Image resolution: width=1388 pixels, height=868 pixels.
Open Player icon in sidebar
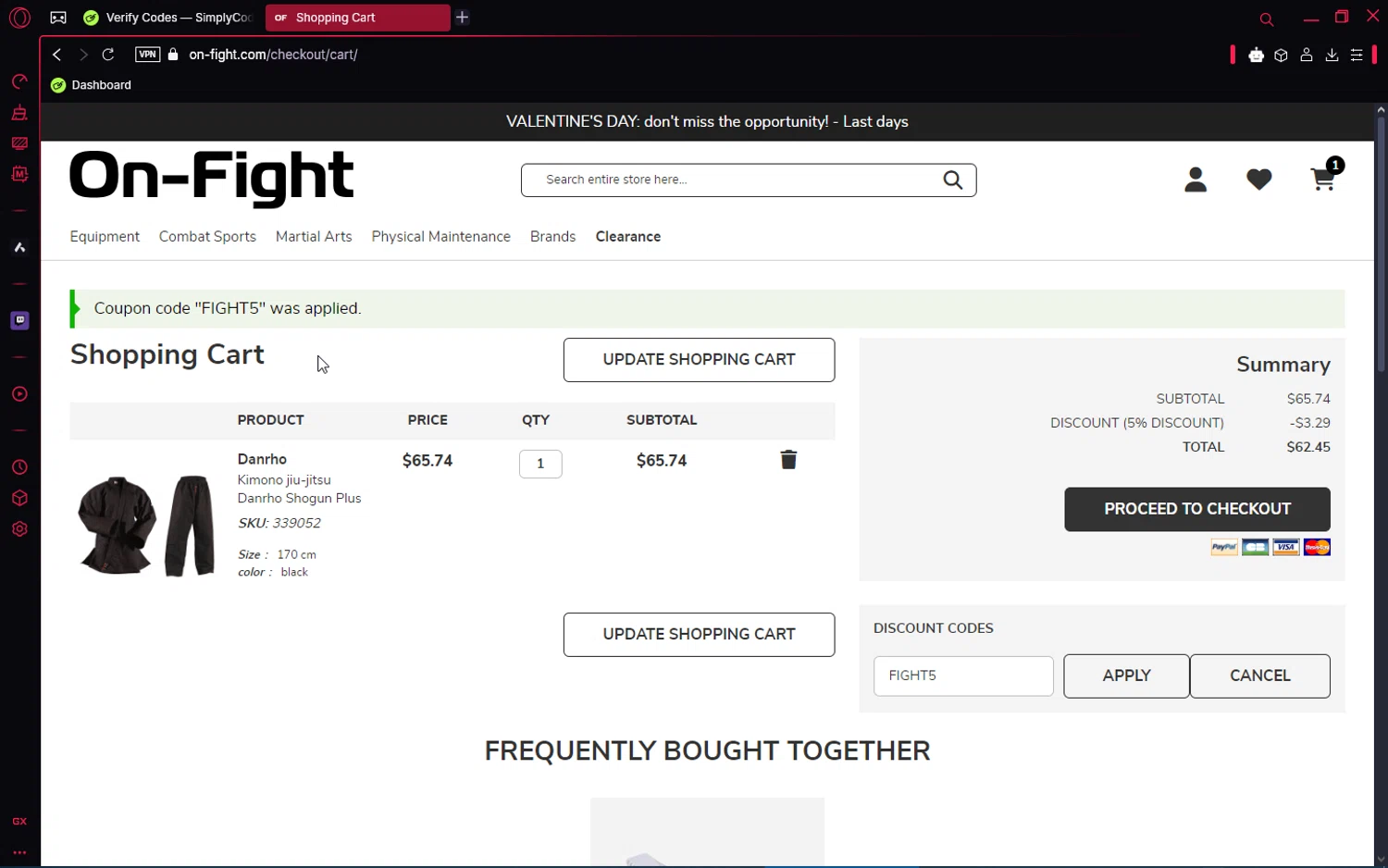pos(19,394)
